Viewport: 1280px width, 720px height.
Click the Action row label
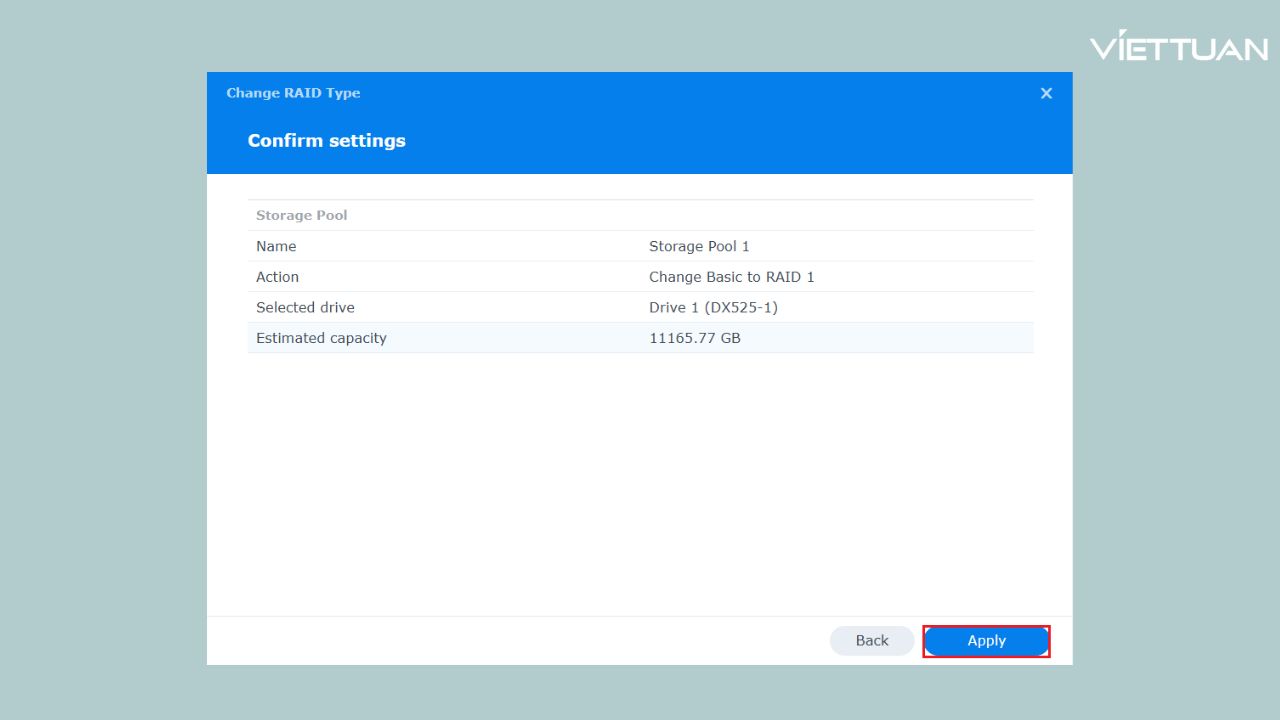278,277
